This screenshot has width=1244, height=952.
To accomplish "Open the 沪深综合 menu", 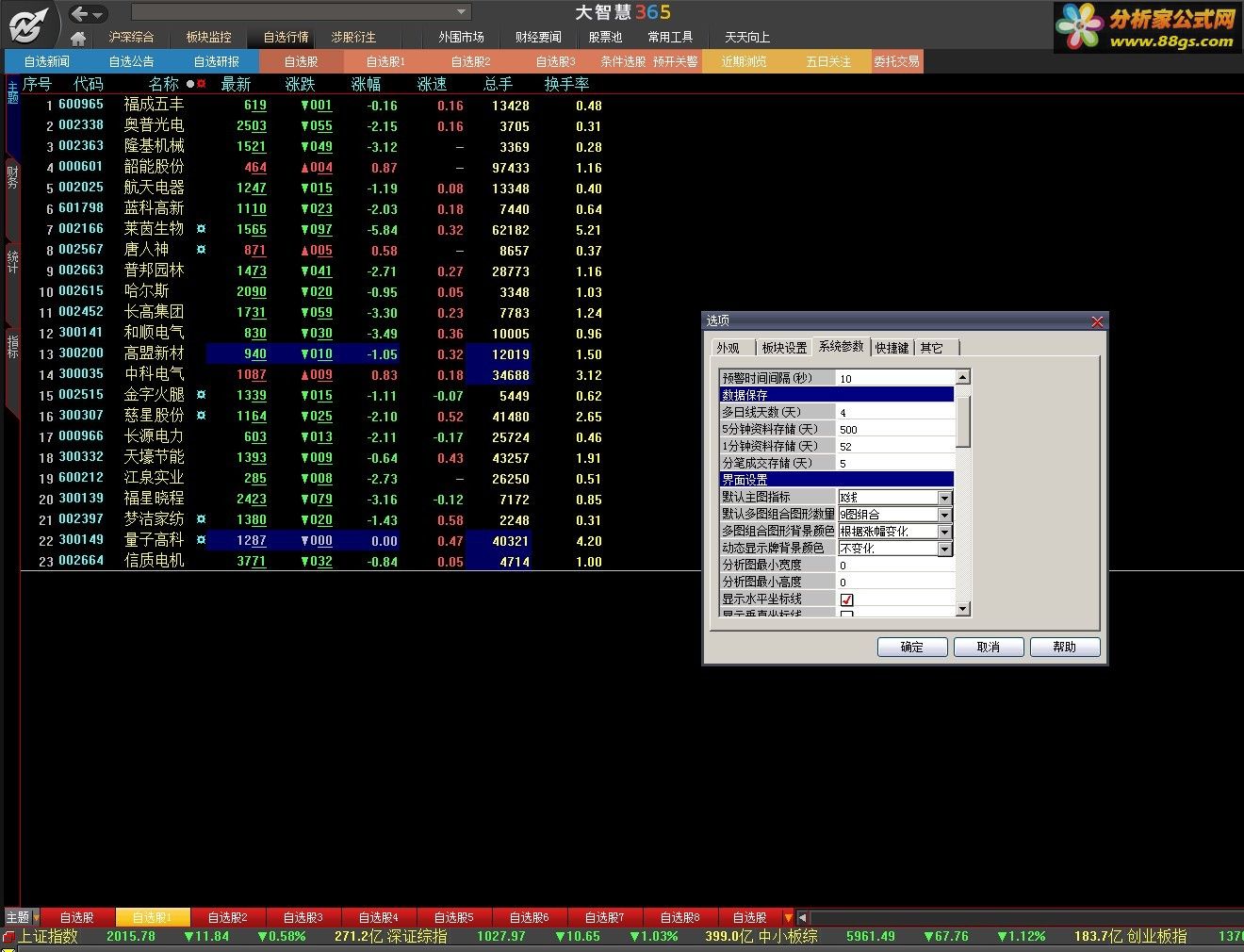I will pos(131,38).
